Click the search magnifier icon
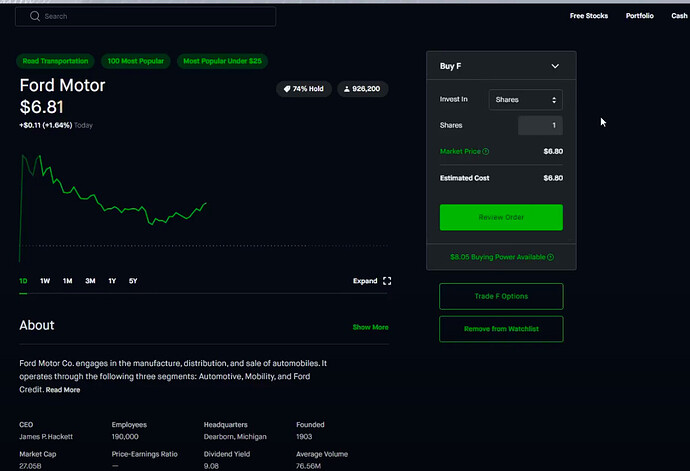Image resolution: width=690 pixels, height=471 pixels. click(35, 16)
